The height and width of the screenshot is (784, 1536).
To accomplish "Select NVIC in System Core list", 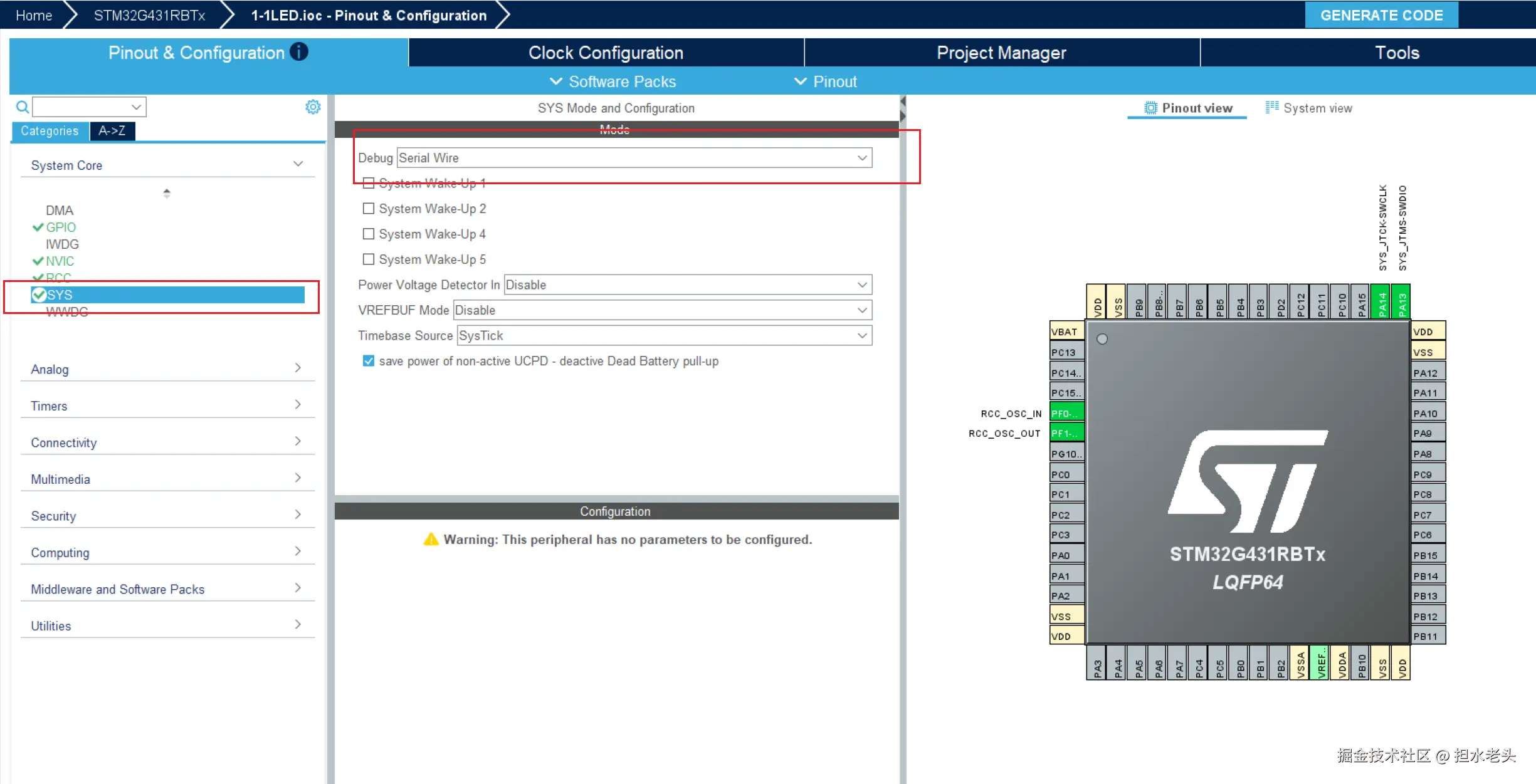I will tap(60, 261).
